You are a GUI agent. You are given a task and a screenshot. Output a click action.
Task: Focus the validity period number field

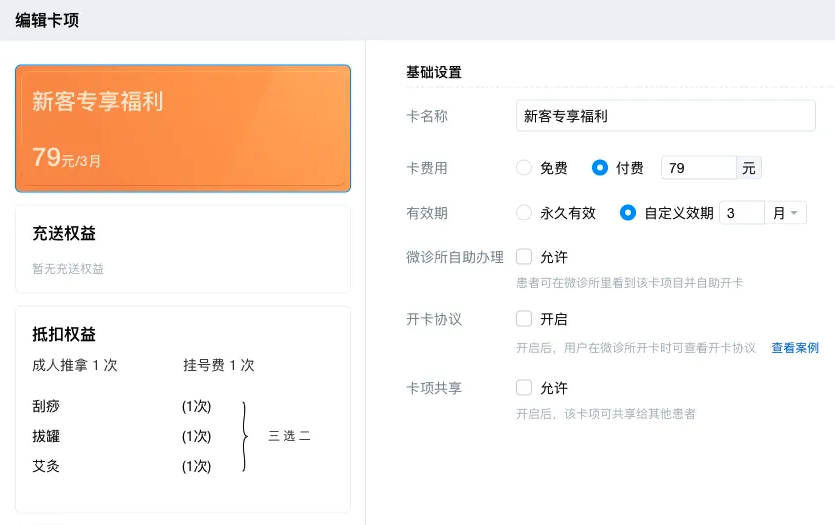(741, 213)
